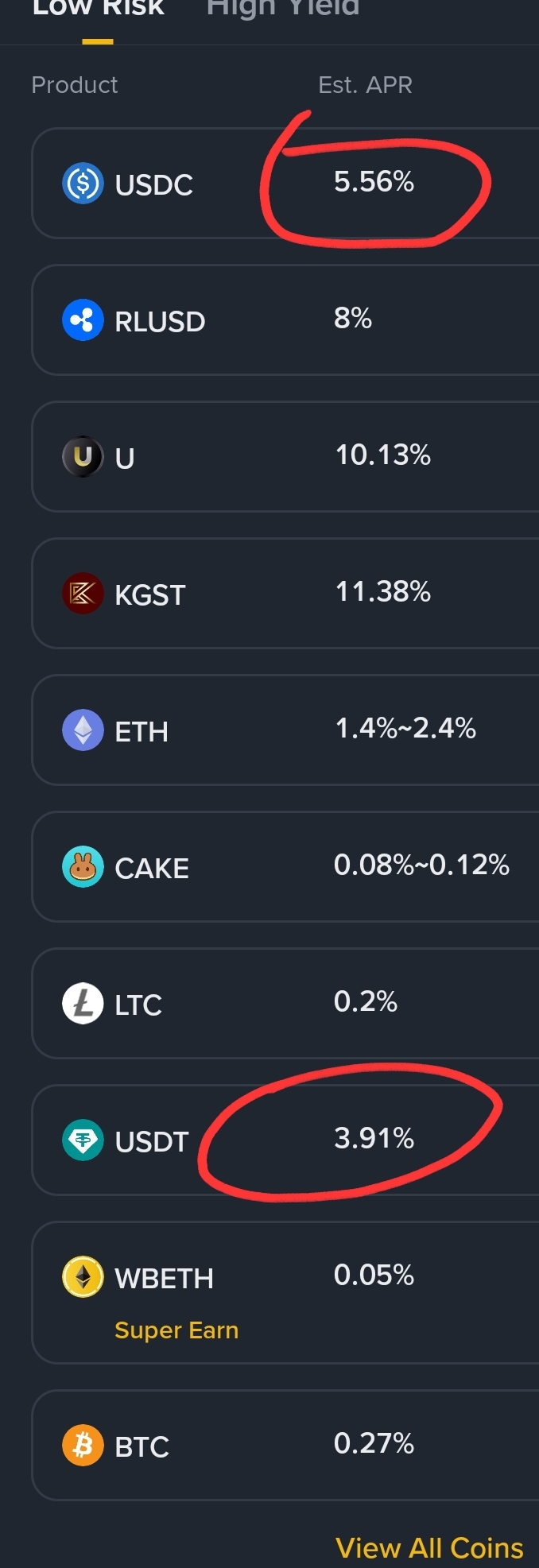Select the CAKE 0.08%~0.12% row

point(285,866)
